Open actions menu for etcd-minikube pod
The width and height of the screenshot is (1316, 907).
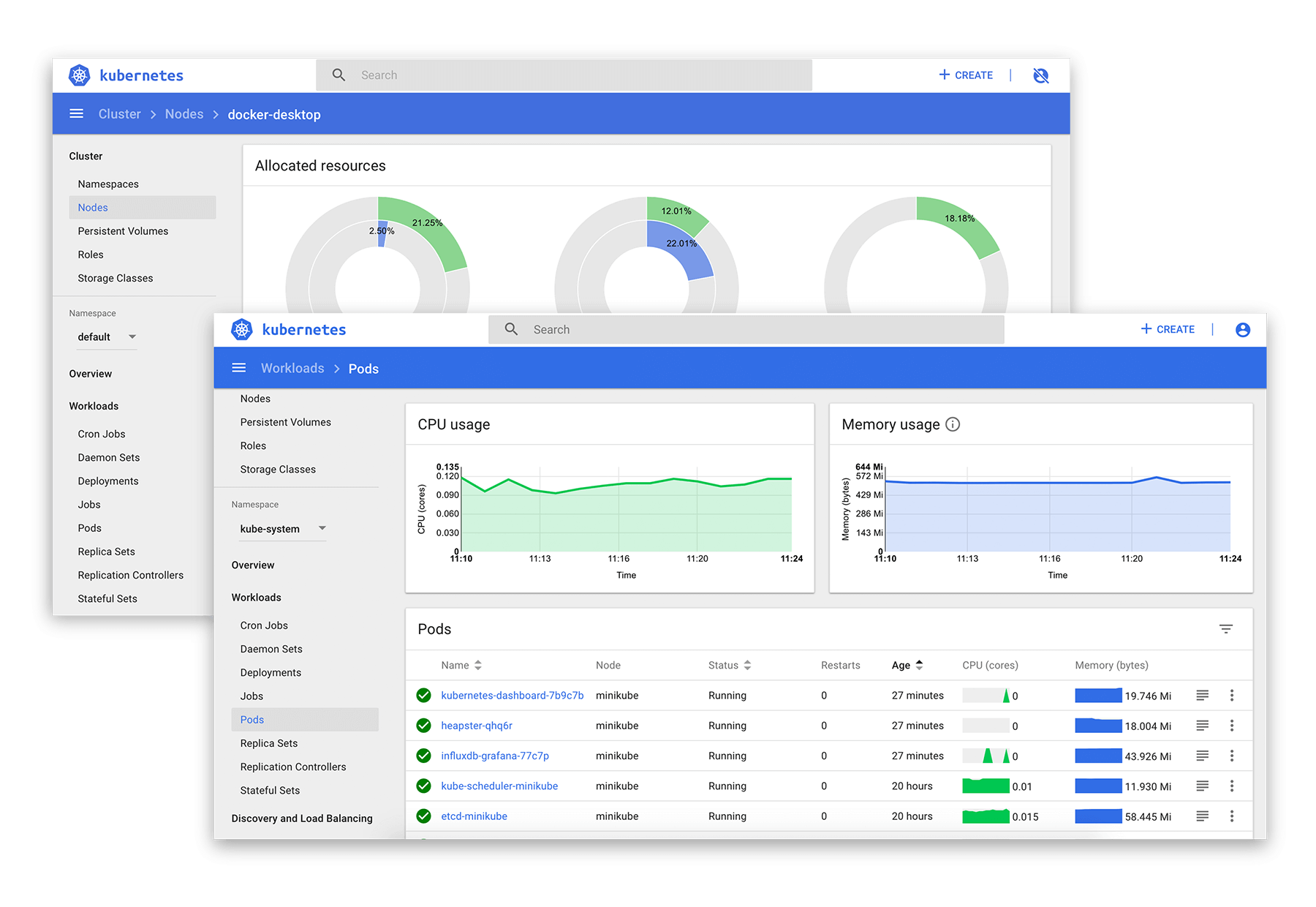coord(1232,816)
